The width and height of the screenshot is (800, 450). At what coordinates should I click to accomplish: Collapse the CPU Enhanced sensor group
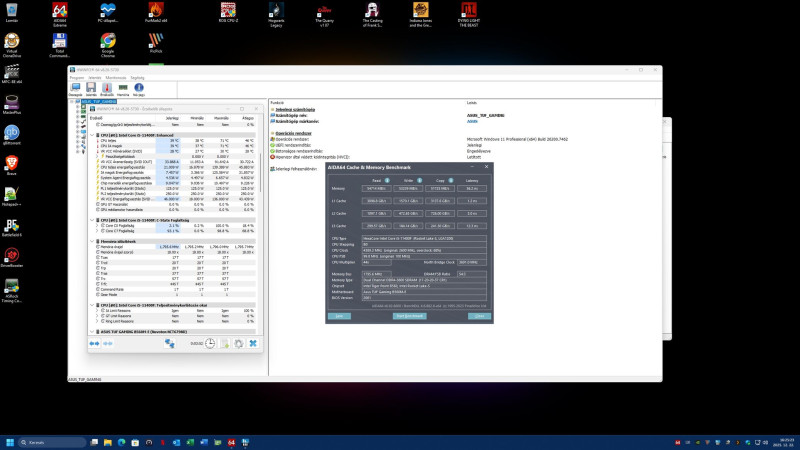(92, 135)
